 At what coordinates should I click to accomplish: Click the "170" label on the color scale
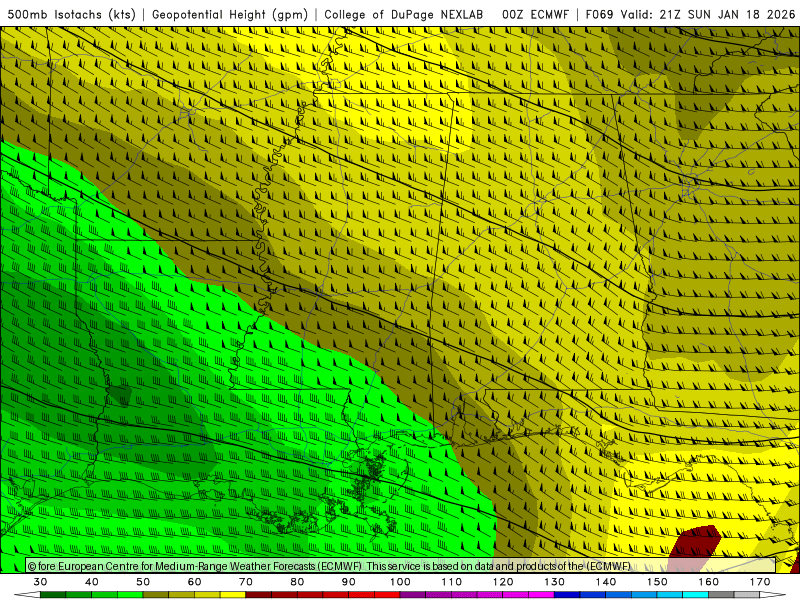point(760,582)
